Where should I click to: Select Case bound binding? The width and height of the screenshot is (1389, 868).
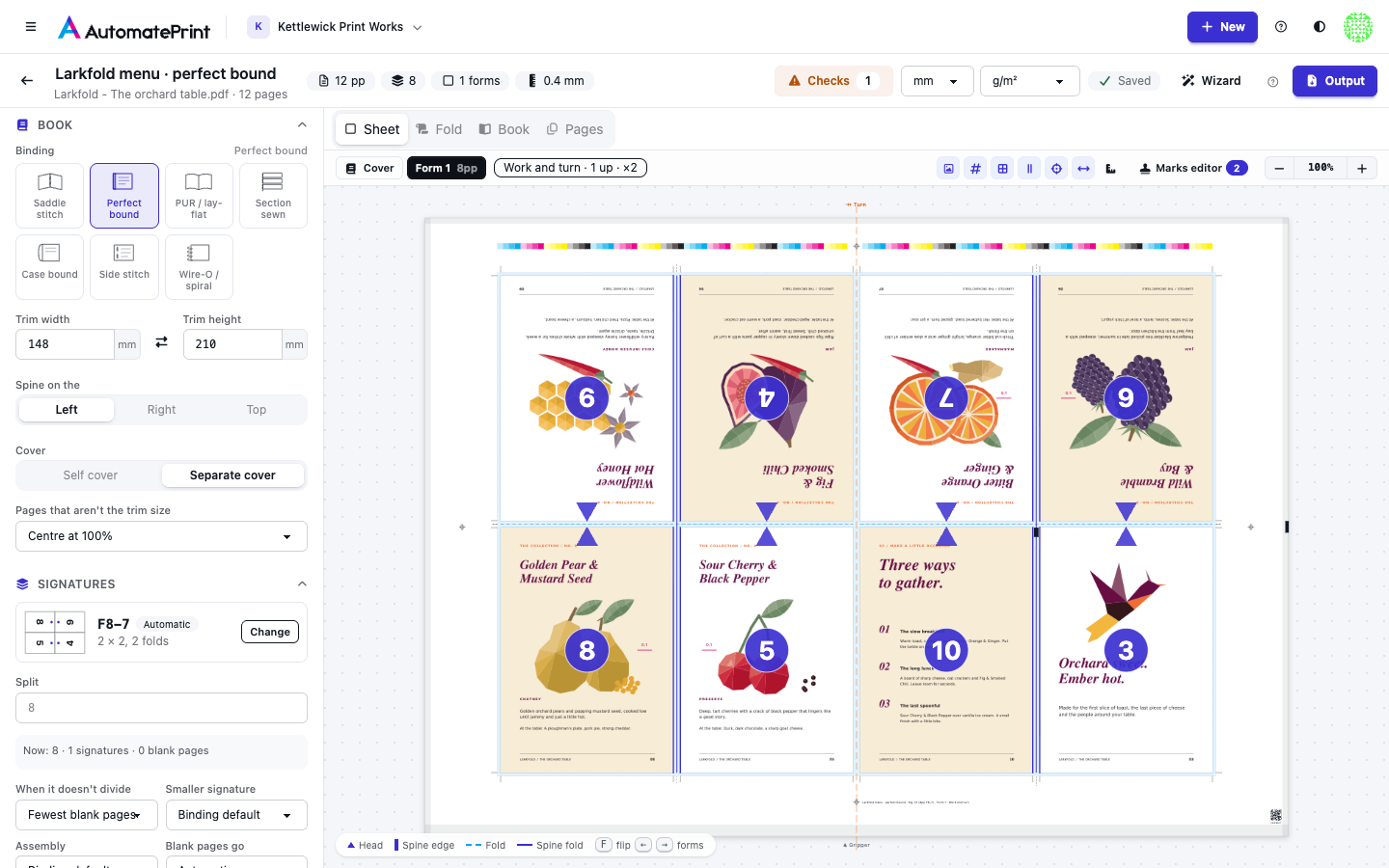pos(50,267)
